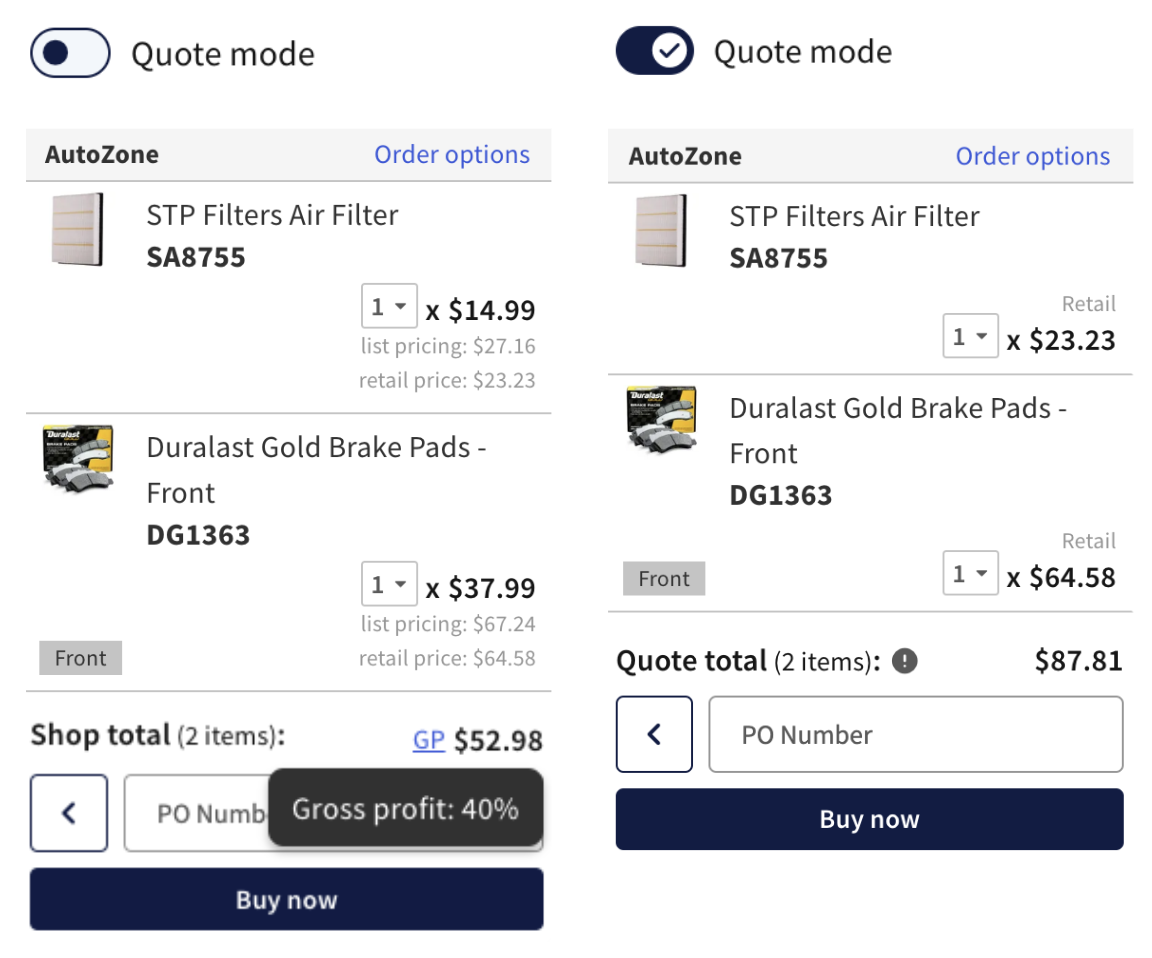Focus the PO Number field in the right panel
Screen dimensions: 1152x958
pyautogui.click(x=915, y=734)
